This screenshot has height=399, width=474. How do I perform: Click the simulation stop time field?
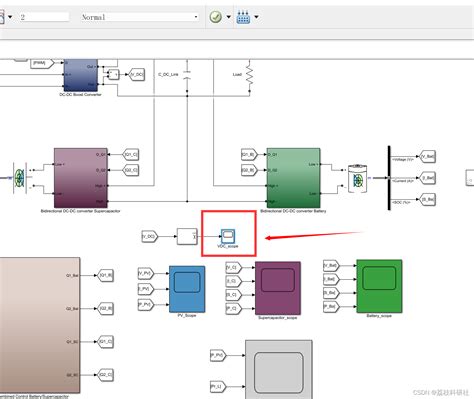pyautogui.click(x=44, y=17)
